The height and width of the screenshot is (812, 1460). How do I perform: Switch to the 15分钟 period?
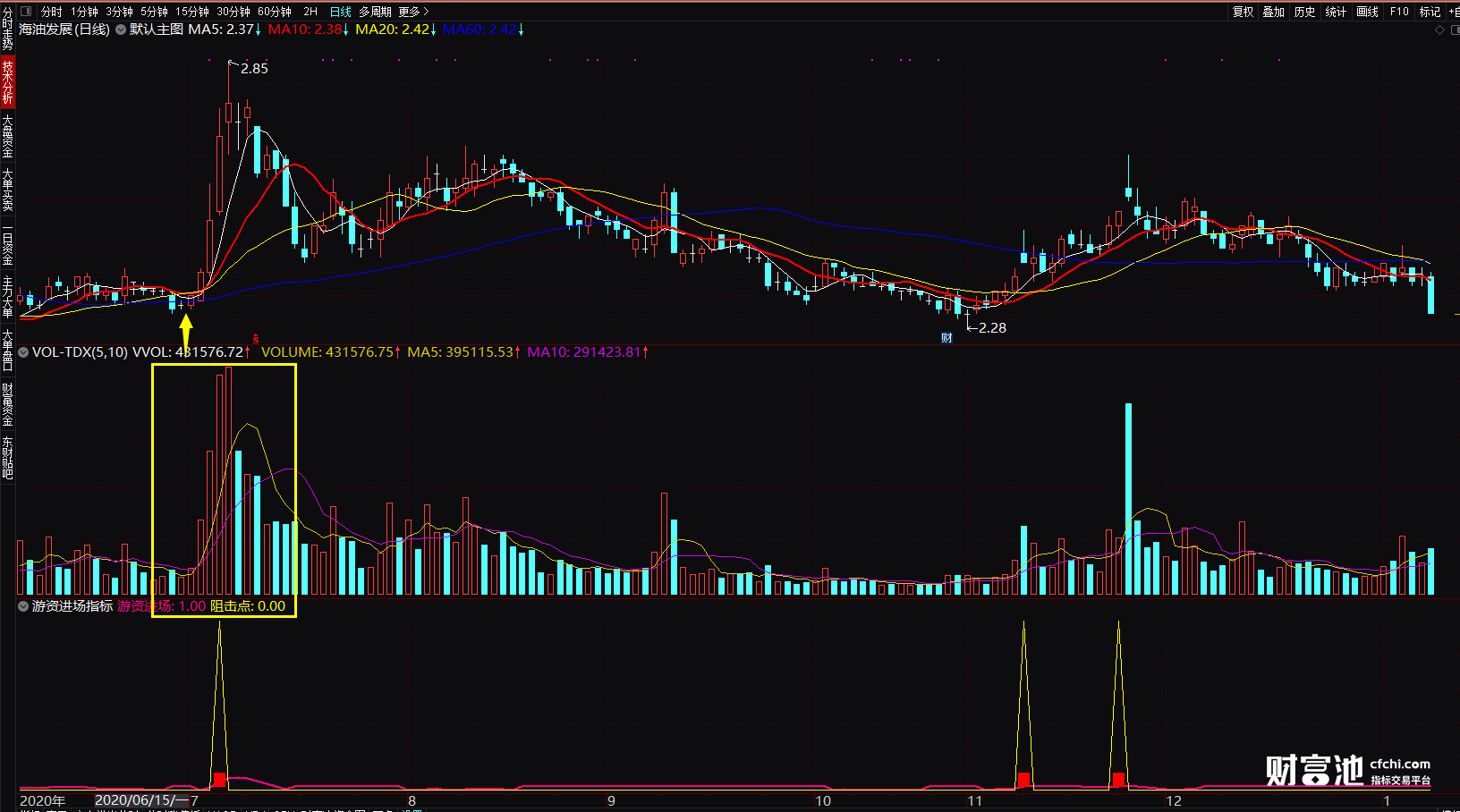pos(192,12)
